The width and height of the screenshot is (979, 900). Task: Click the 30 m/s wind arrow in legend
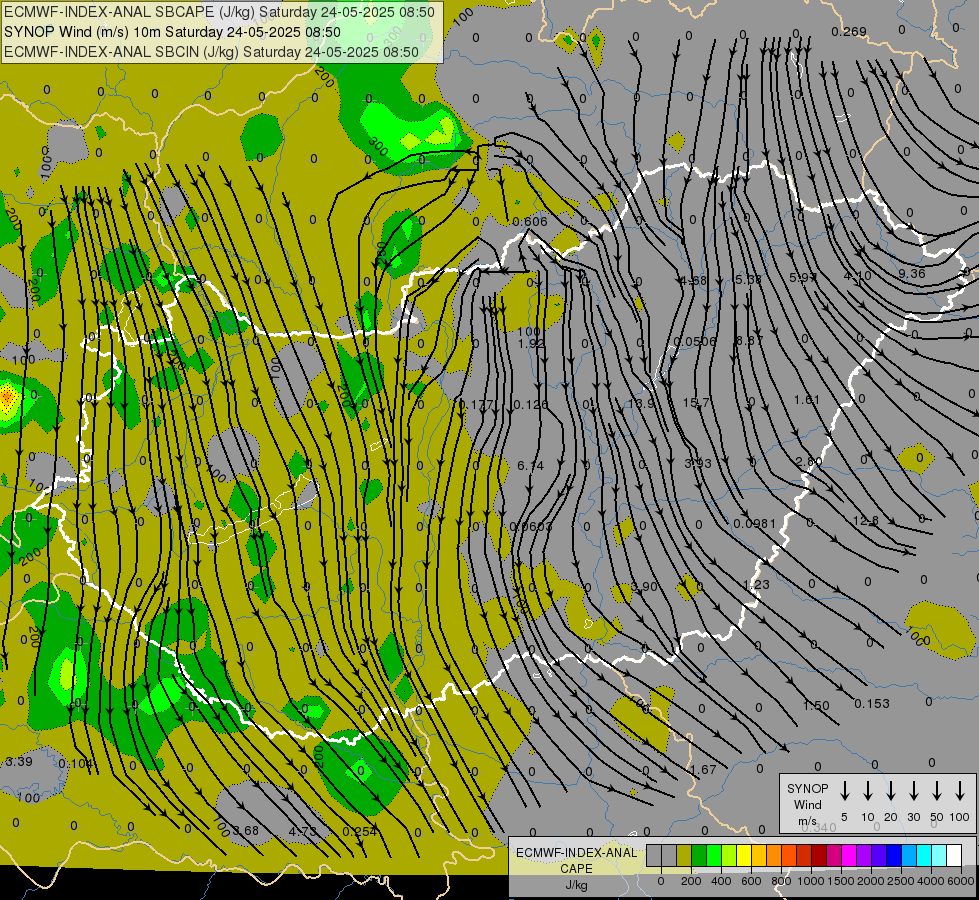[913, 791]
